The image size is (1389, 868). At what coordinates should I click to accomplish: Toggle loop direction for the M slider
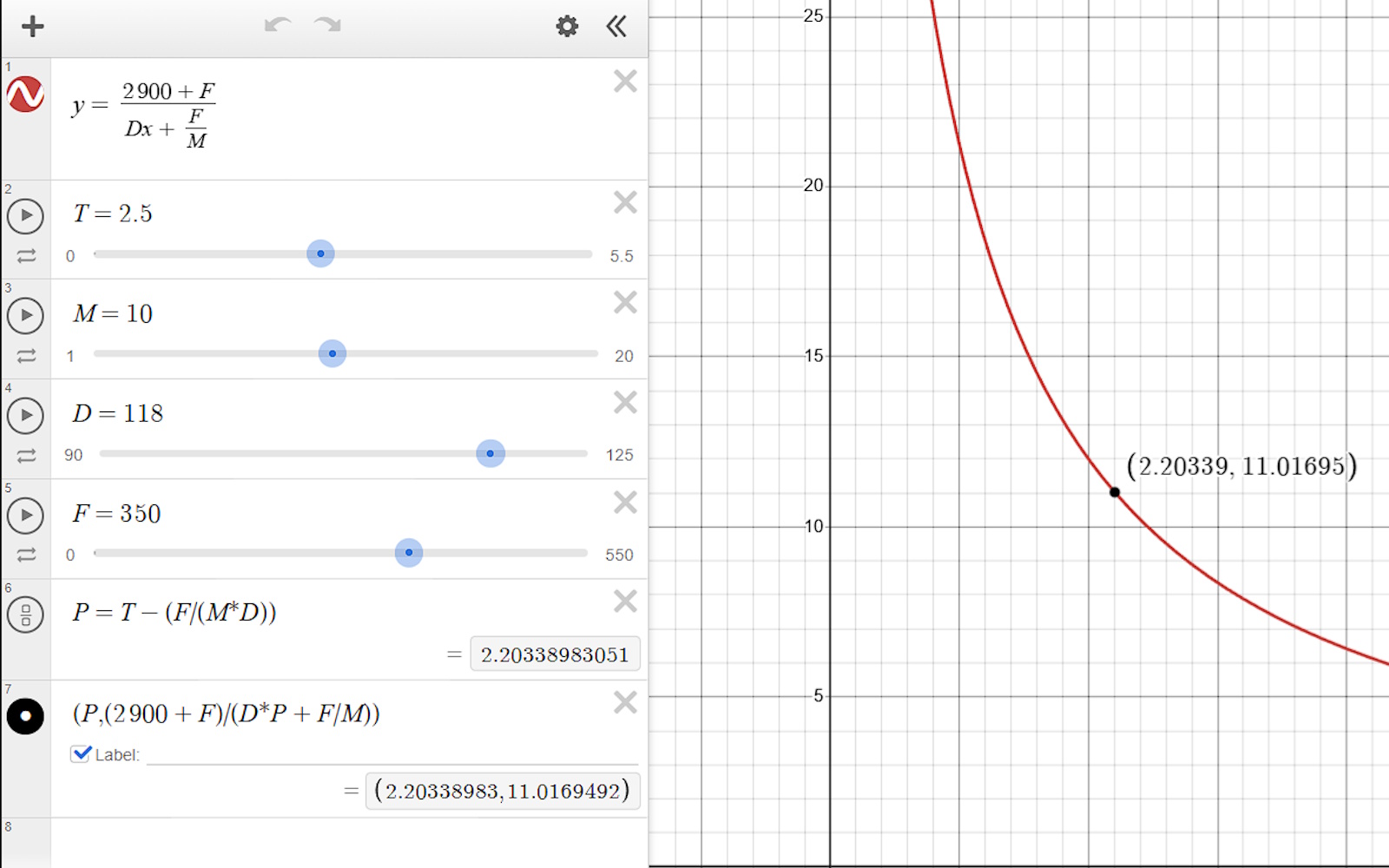click(25, 355)
